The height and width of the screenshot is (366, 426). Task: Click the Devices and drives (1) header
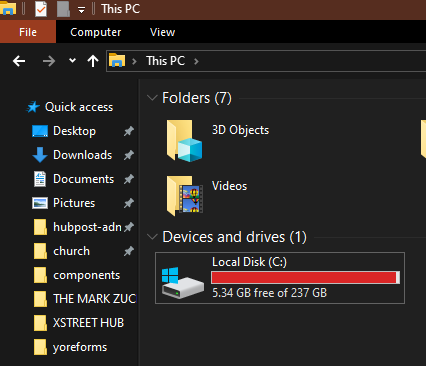pyautogui.click(x=234, y=237)
